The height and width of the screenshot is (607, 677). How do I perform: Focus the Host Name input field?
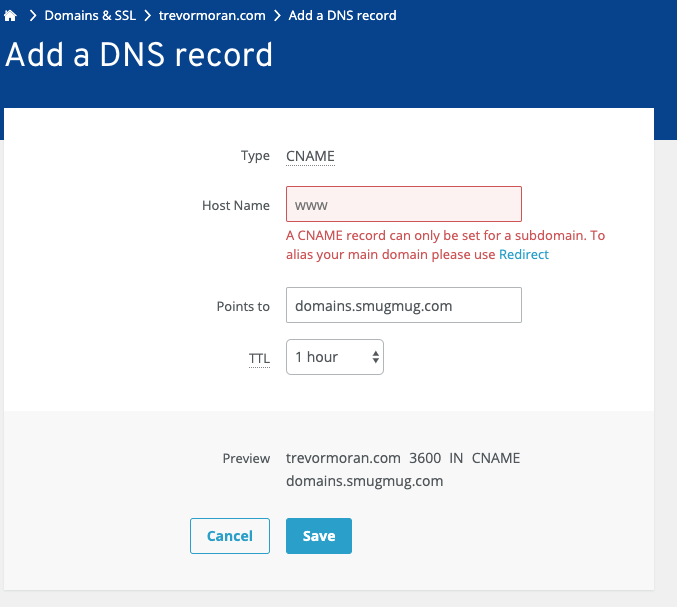pos(404,204)
